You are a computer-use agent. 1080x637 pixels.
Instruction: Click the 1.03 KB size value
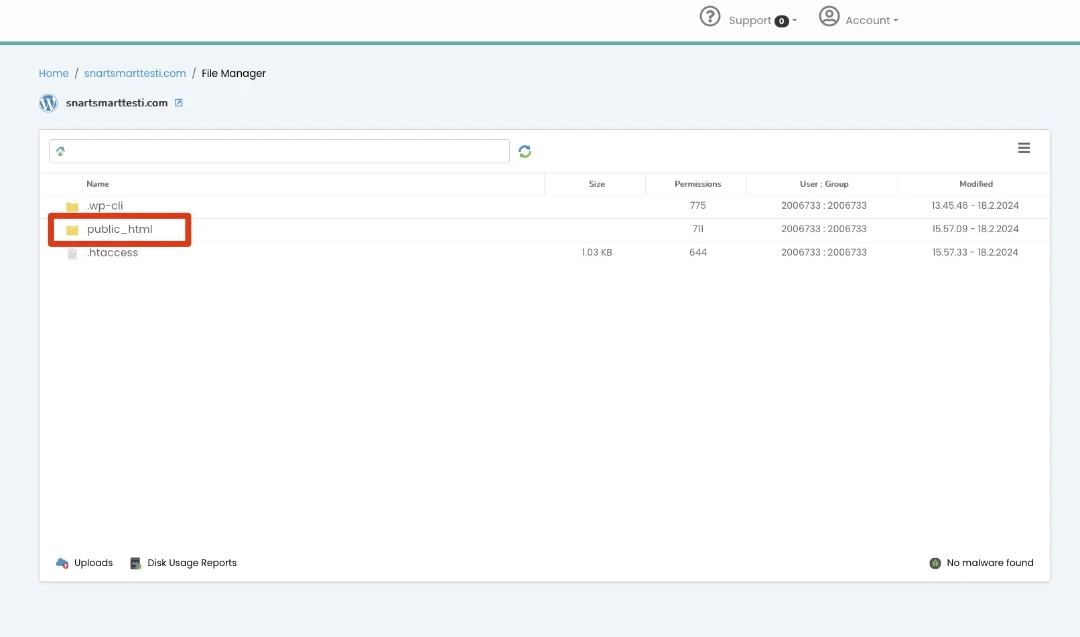[x=596, y=252]
